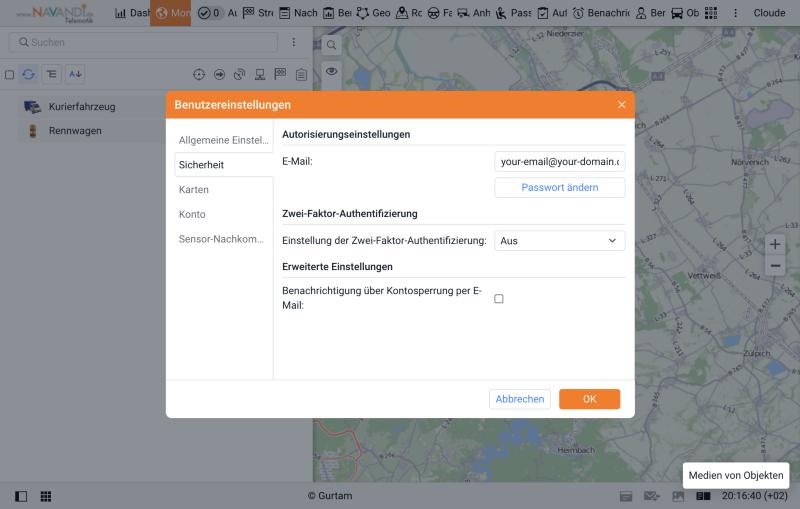Click the checkmark counter showing 0
Image resolution: width=800 pixels, height=509 pixels.
[x=209, y=13]
